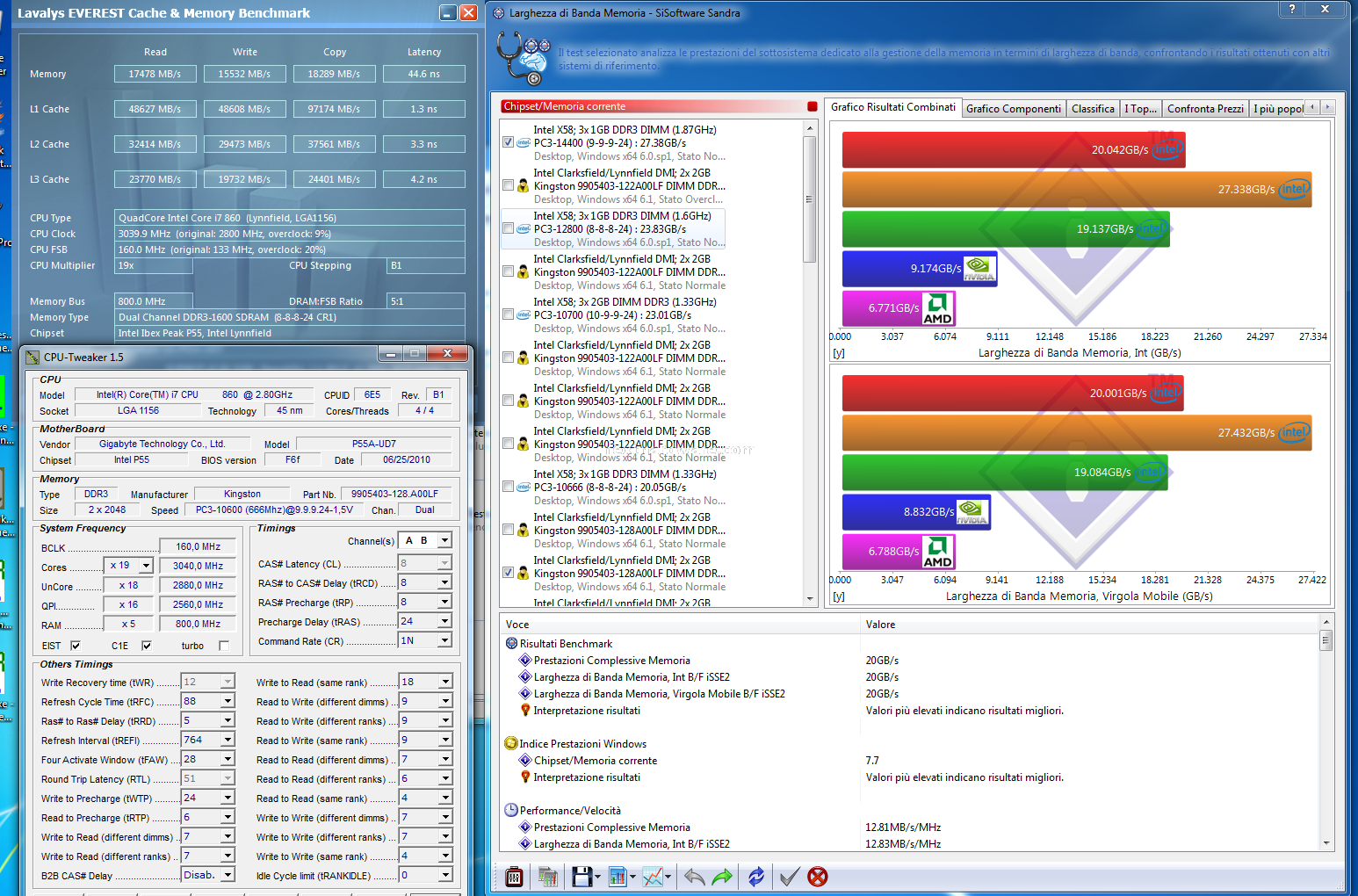Toggle the EIST checkbox in CPU-Tweaker

coord(76,646)
